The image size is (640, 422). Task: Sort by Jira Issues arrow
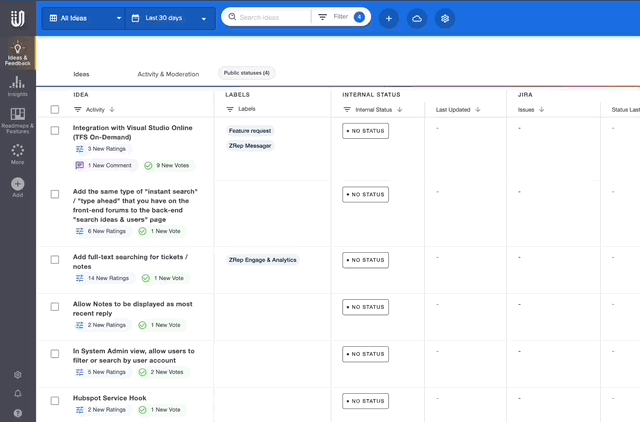[542, 109]
